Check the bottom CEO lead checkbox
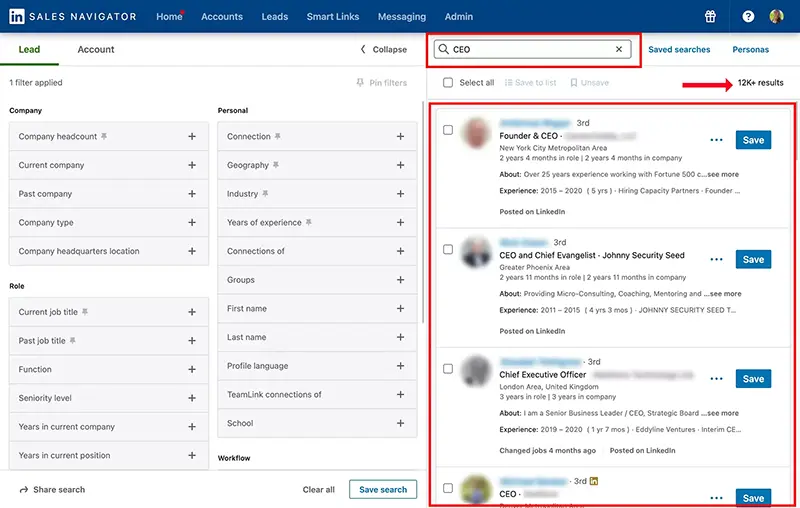The image size is (800, 508). tap(448, 488)
